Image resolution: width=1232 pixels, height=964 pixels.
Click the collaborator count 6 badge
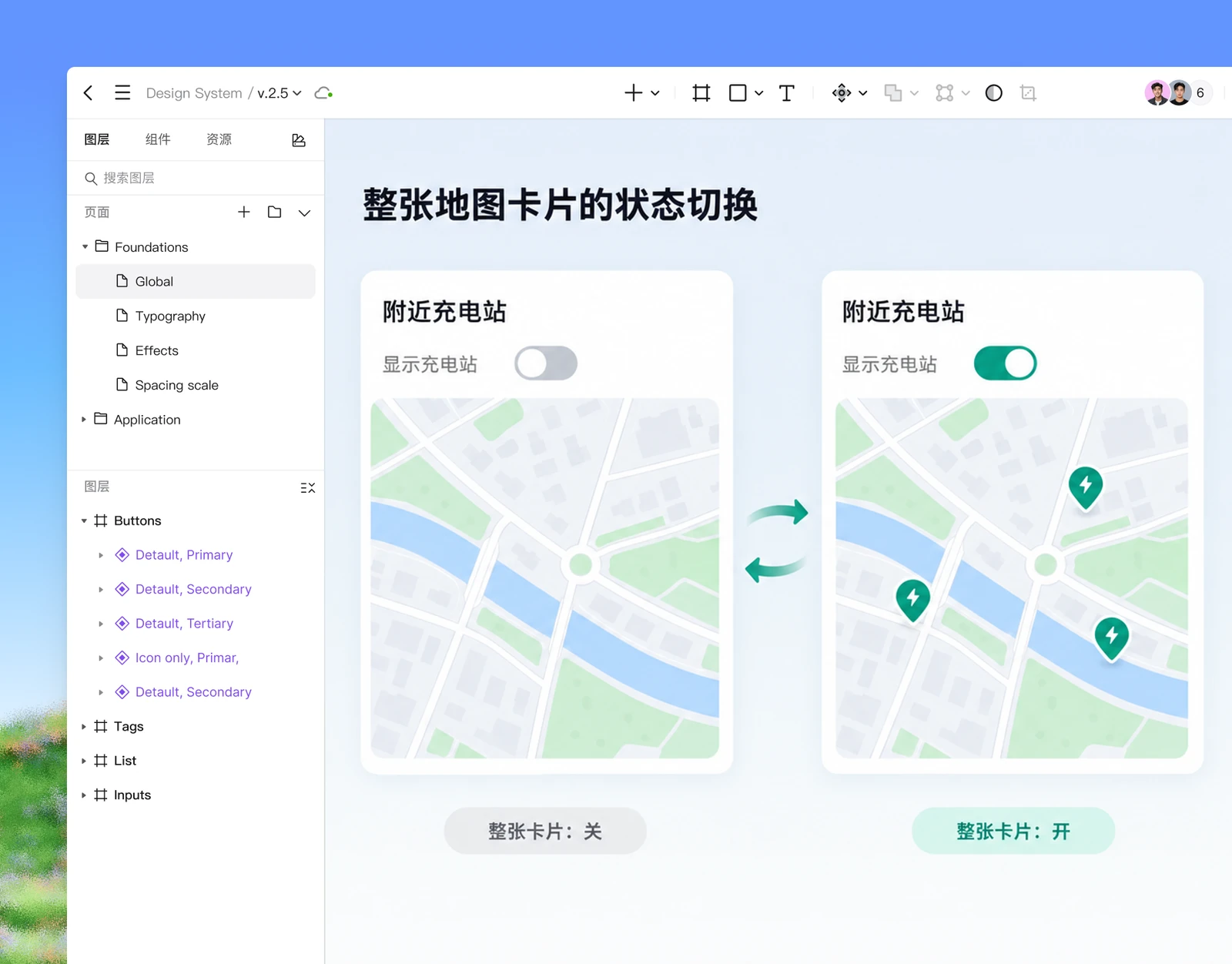[1200, 93]
